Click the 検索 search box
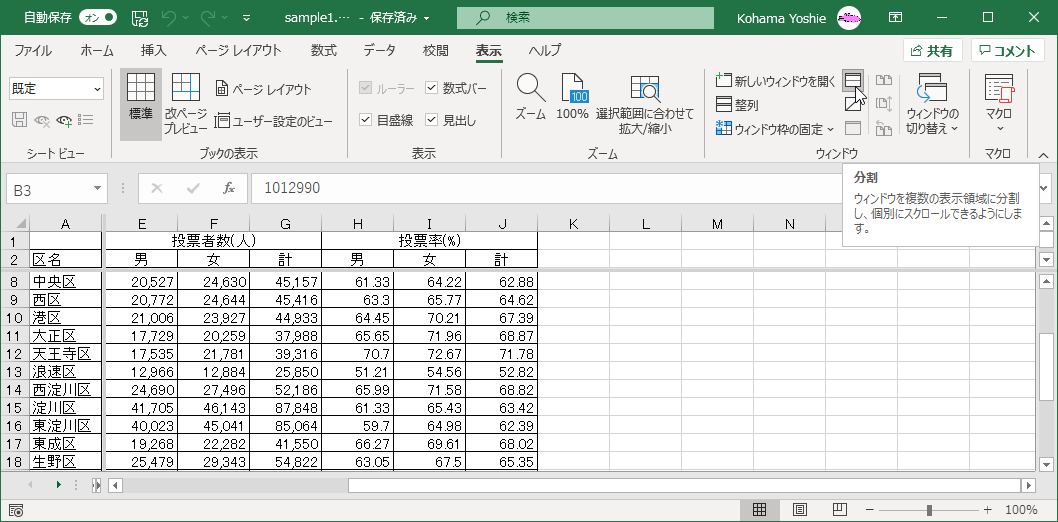Image resolution: width=1058 pixels, height=522 pixels. (x=585, y=18)
